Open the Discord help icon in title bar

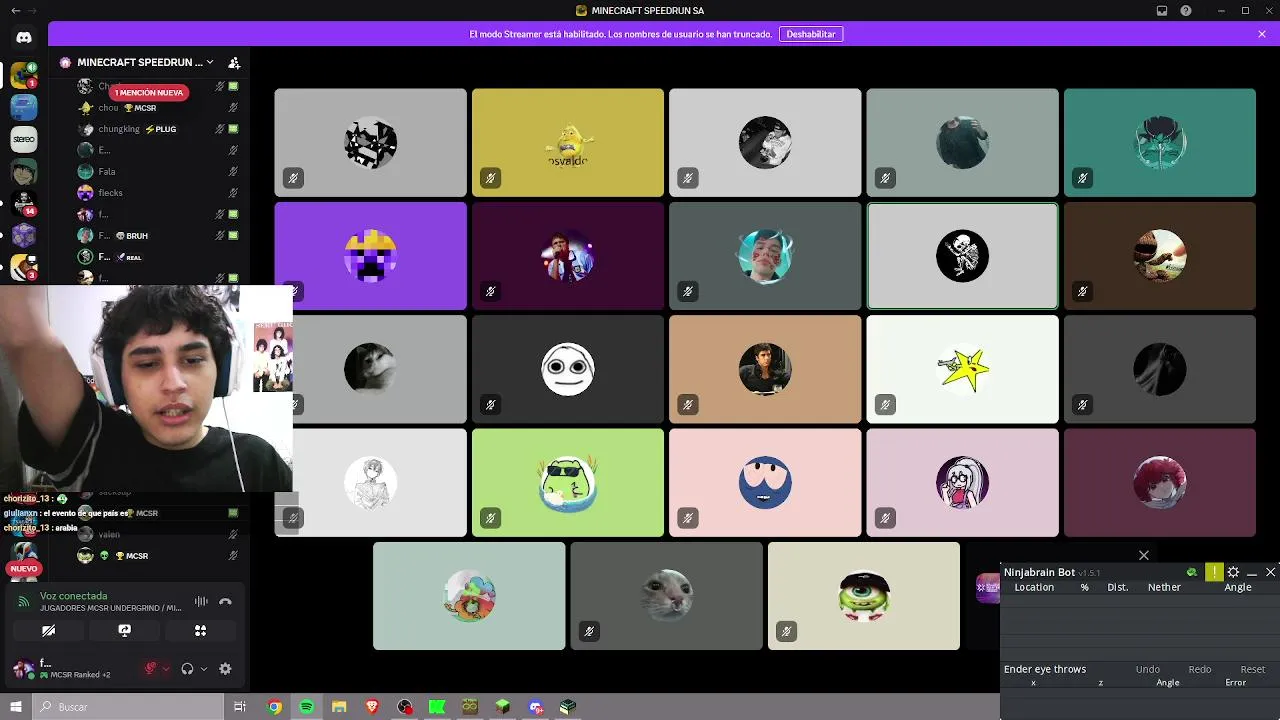coord(1186,11)
